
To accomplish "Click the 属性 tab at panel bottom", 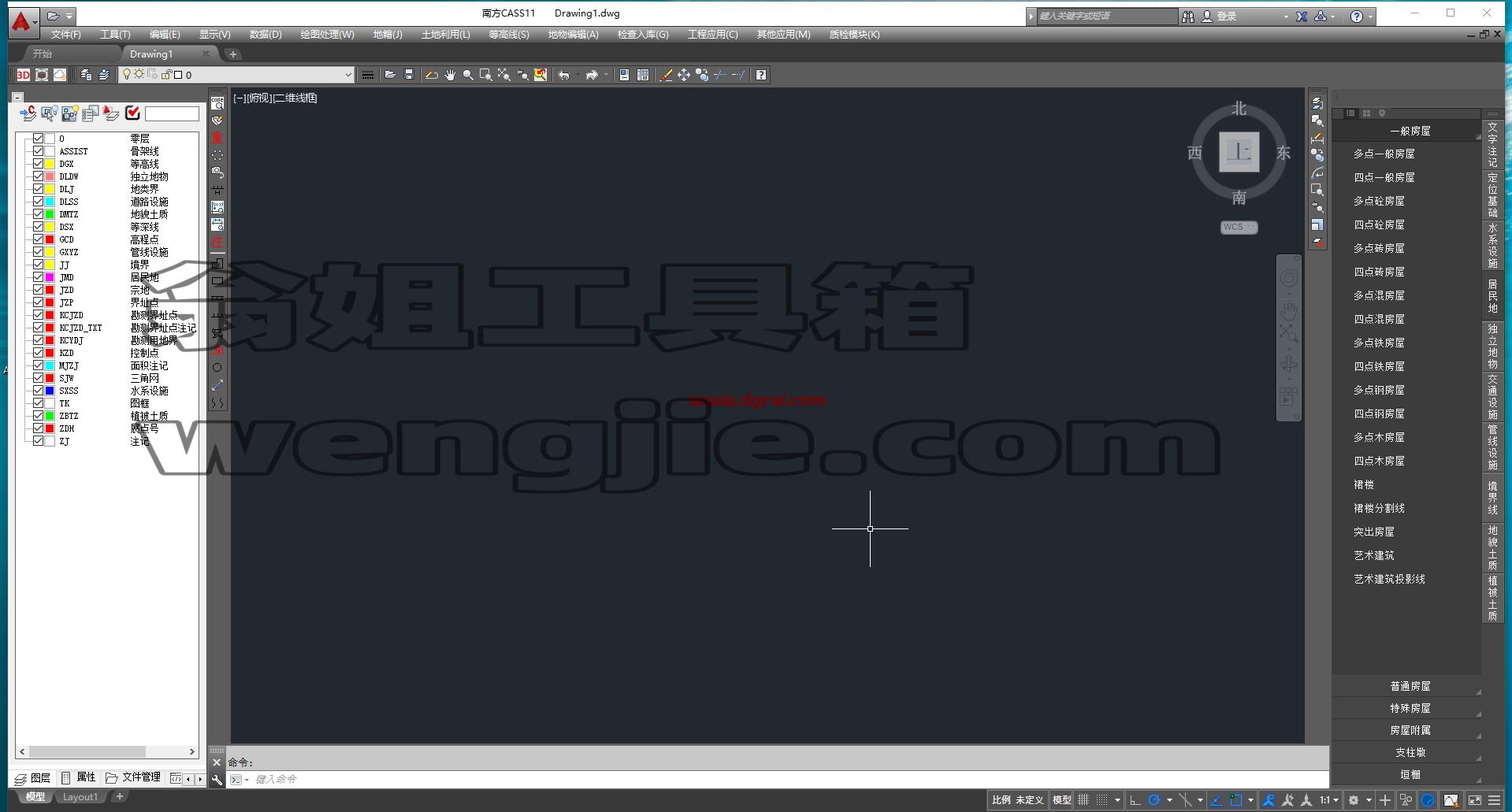I will point(79,777).
